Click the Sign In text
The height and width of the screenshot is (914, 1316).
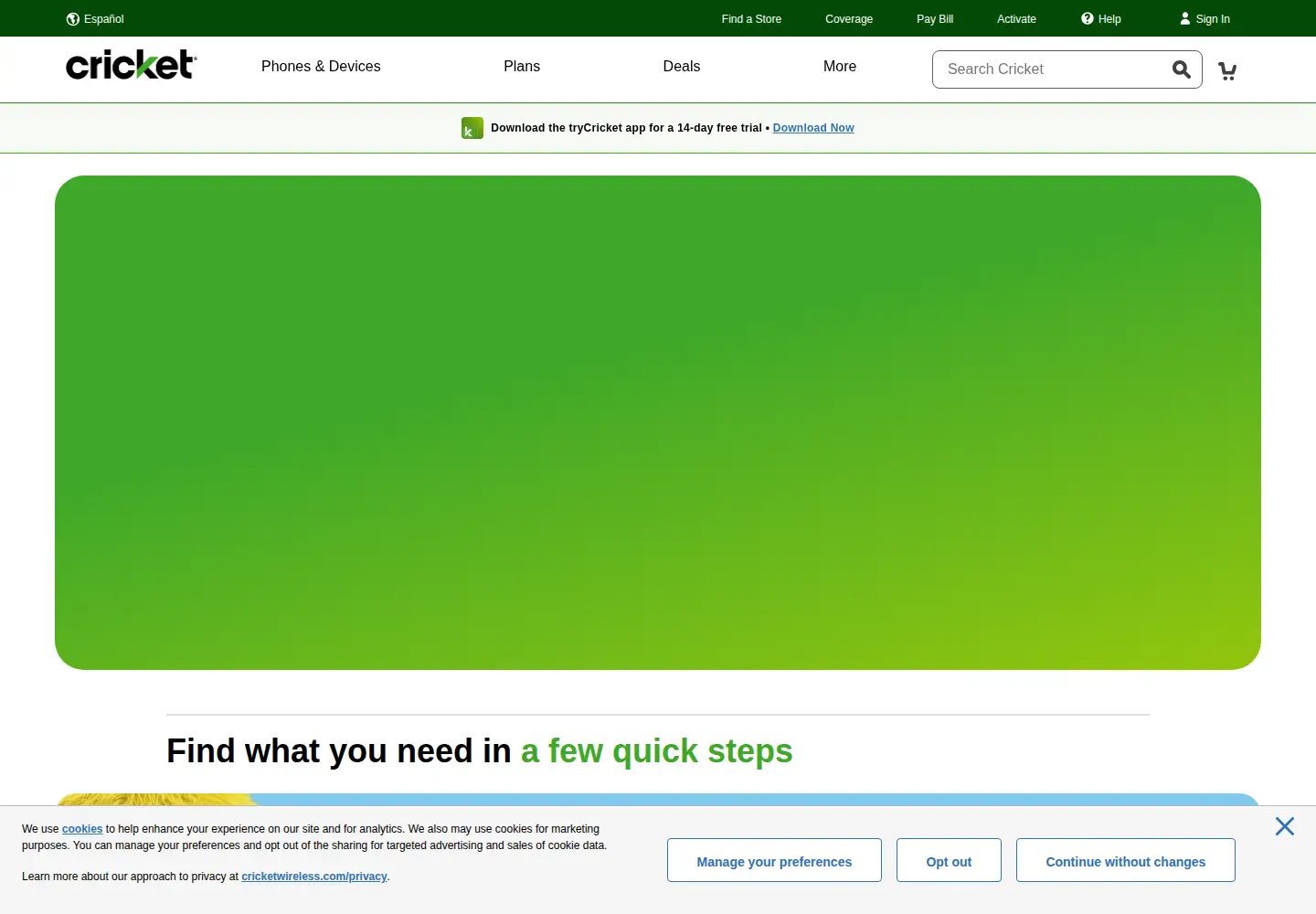coord(1213,18)
